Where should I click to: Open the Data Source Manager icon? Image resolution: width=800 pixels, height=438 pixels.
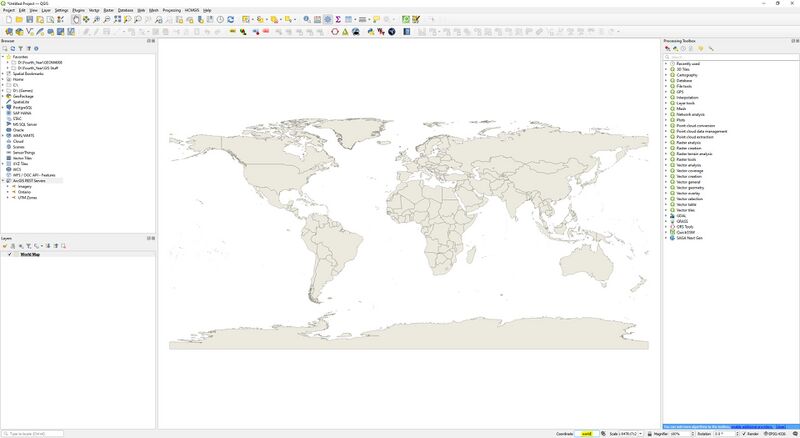(x=9, y=32)
